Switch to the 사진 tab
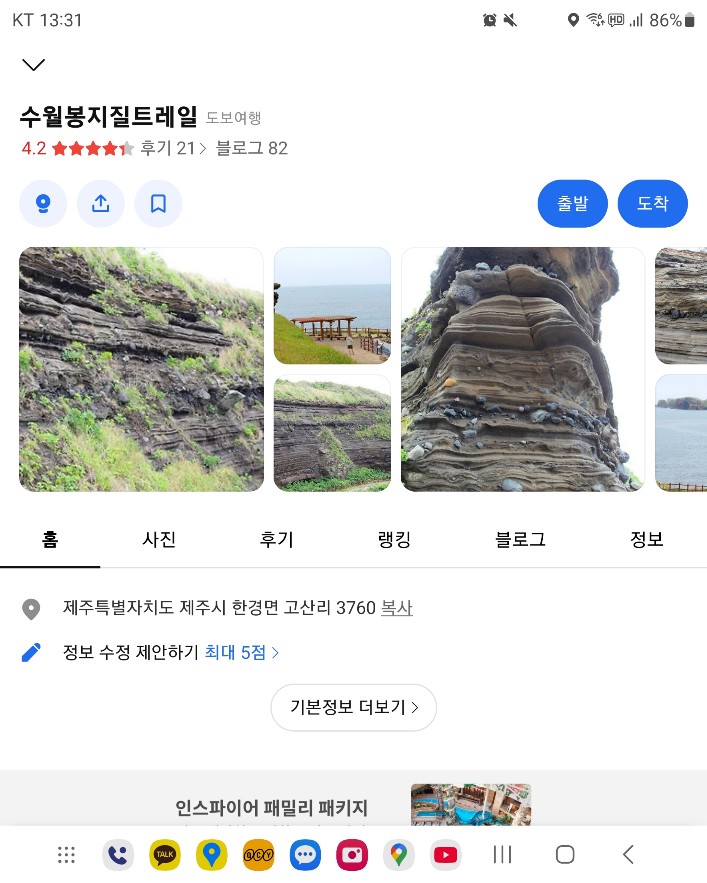The height and width of the screenshot is (883, 707). point(159,540)
